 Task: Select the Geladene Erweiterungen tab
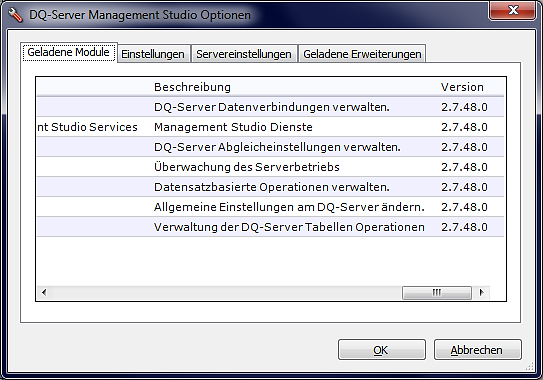[x=362, y=54]
